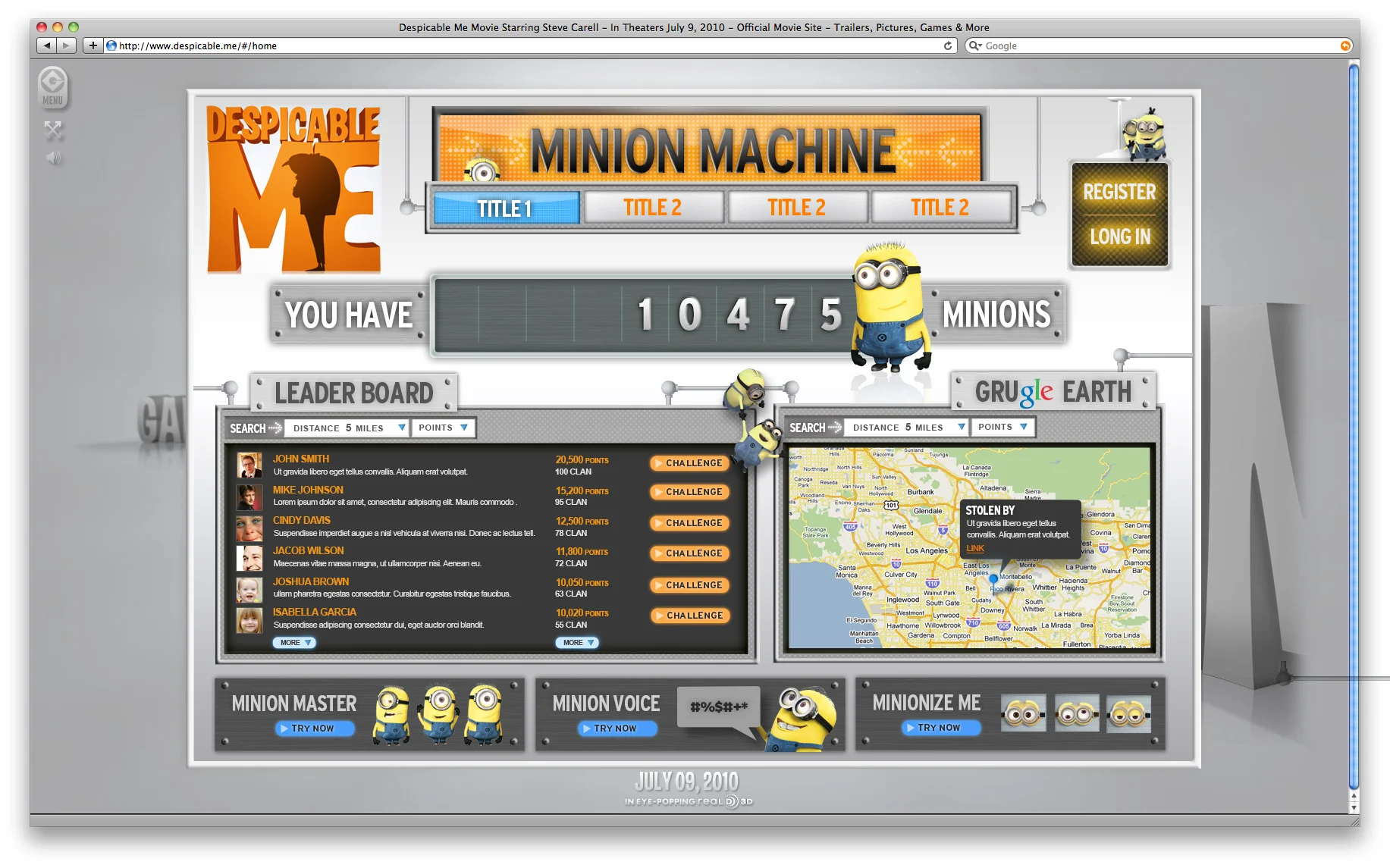Open the Leader Board points dropdown

pos(444,428)
